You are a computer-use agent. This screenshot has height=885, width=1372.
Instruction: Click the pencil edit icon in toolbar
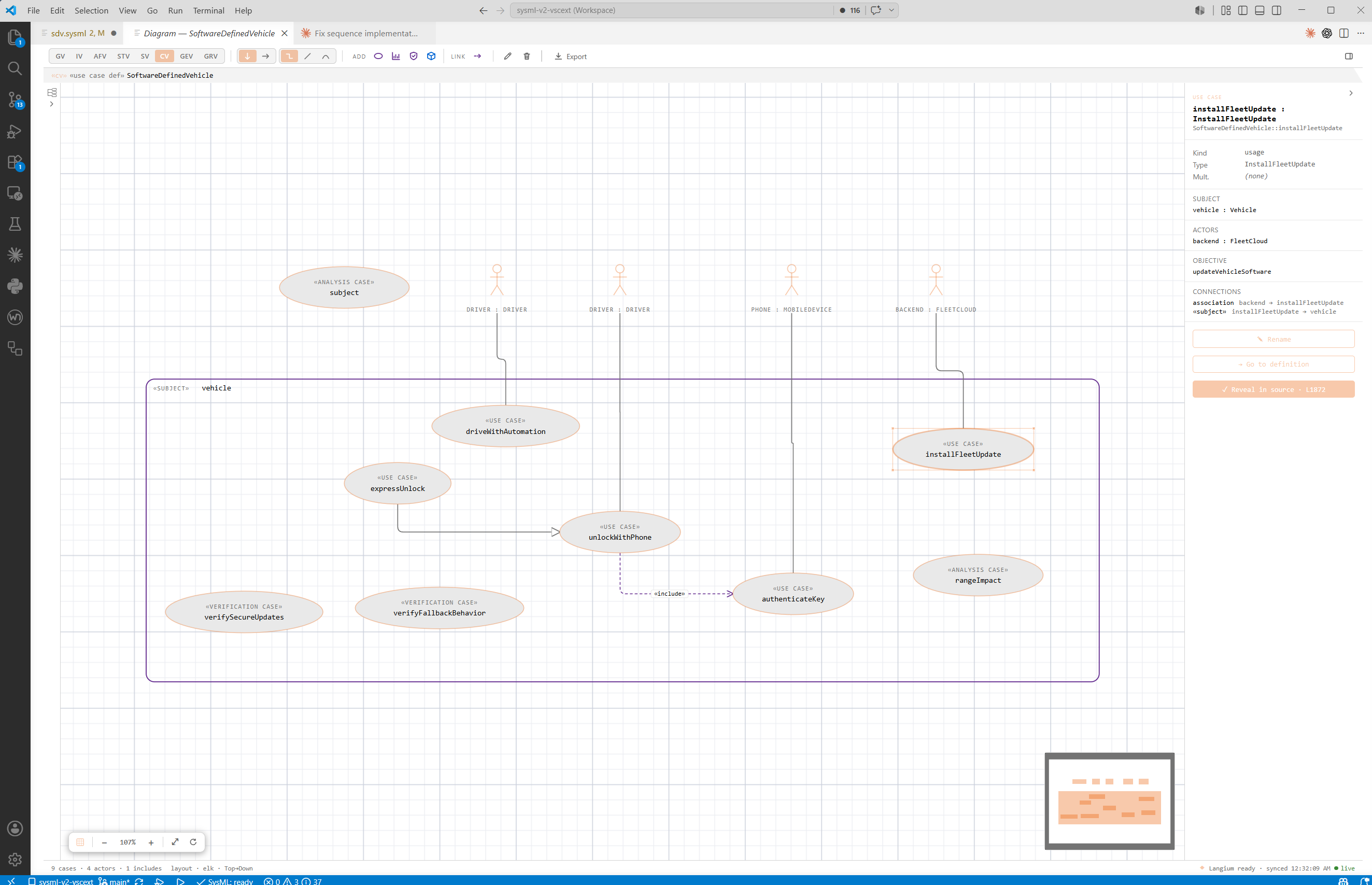(508, 57)
